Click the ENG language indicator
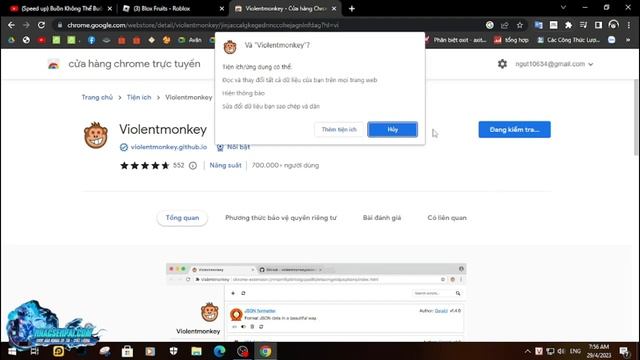Image resolution: width=640 pixels, height=360 pixels. (x=575, y=351)
